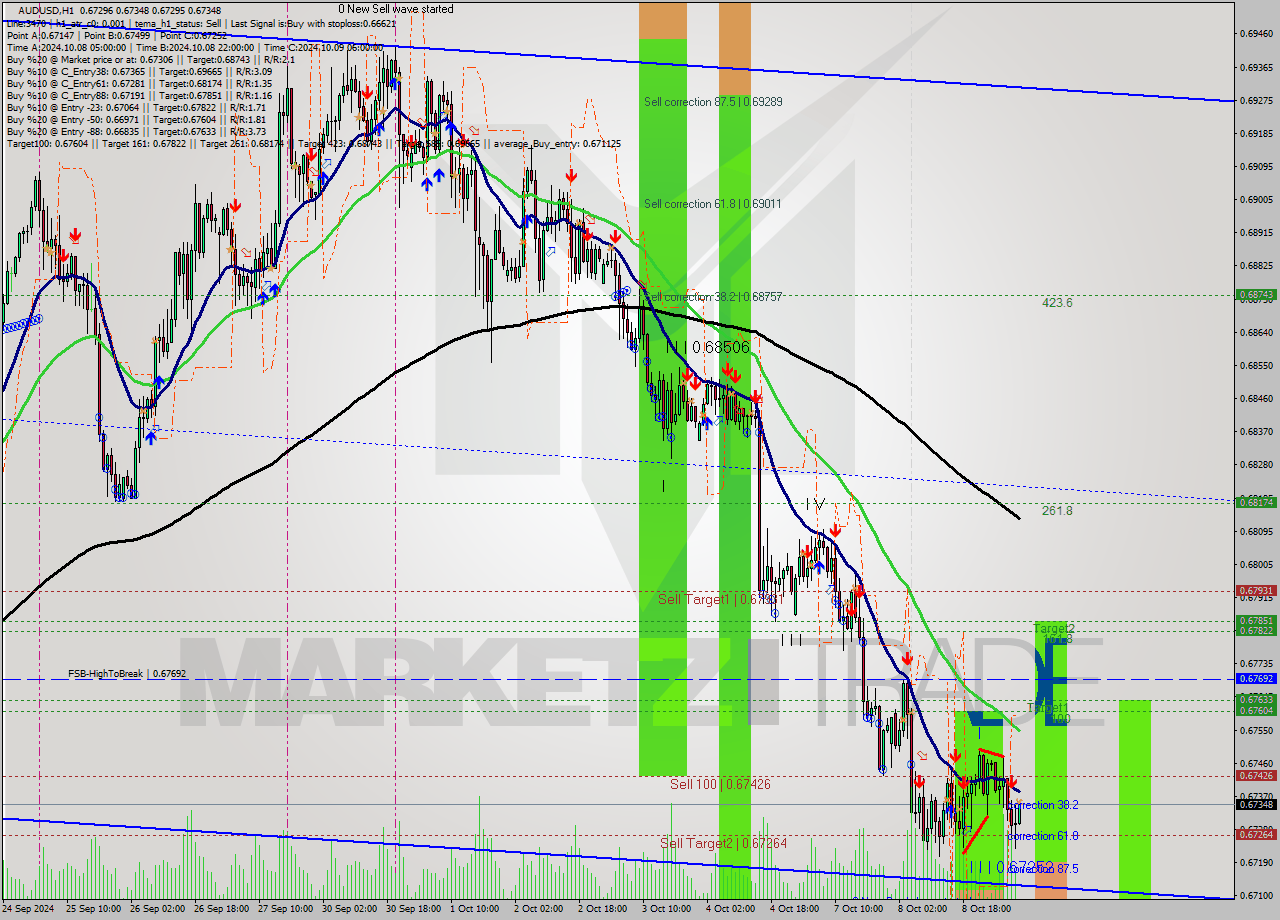The width and height of the screenshot is (1280, 920).
Task: Click the green 0.68174 price tag on axis
Action: (x=1257, y=502)
